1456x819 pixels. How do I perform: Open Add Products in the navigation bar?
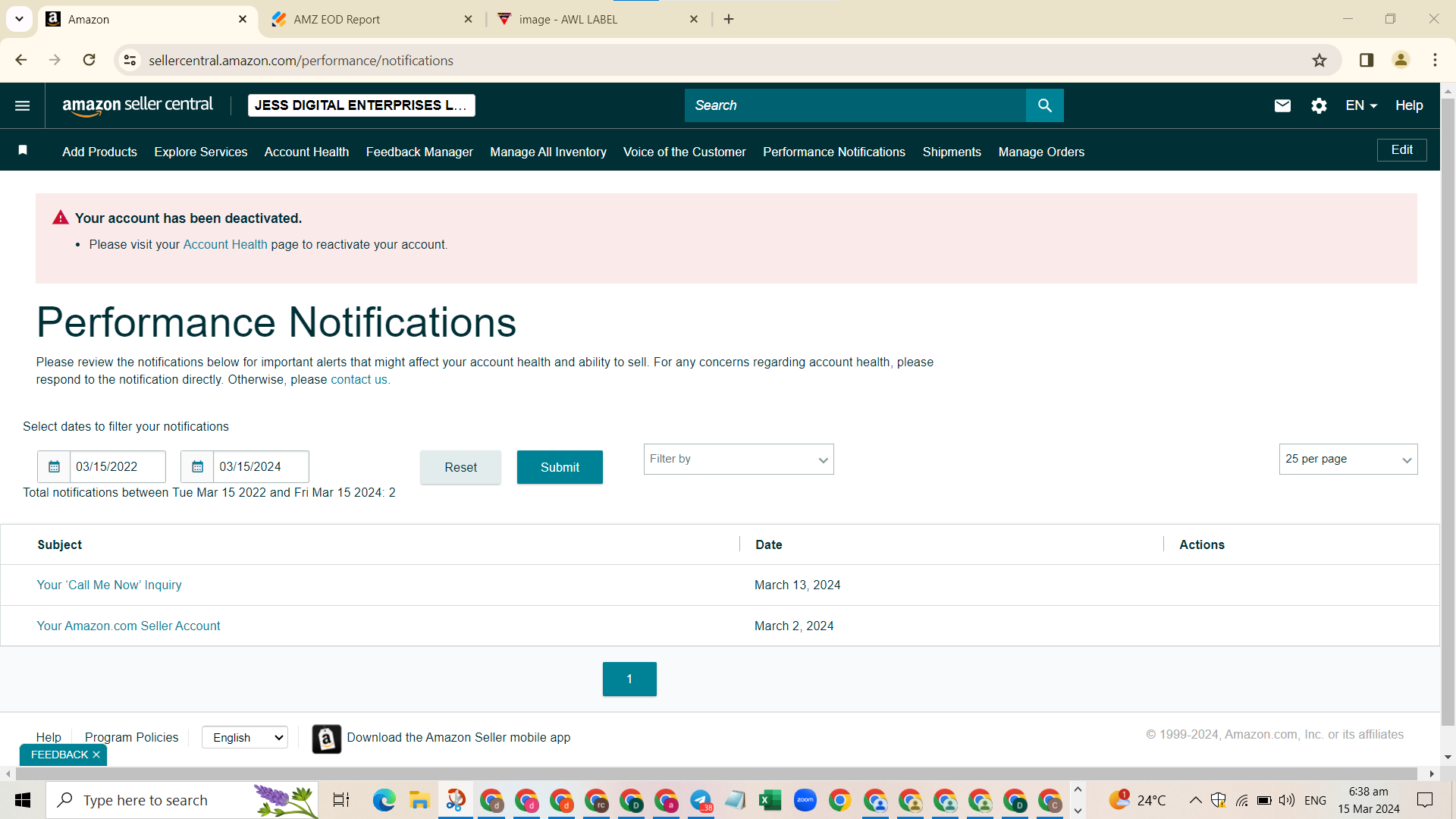click(x=99, y=152)
